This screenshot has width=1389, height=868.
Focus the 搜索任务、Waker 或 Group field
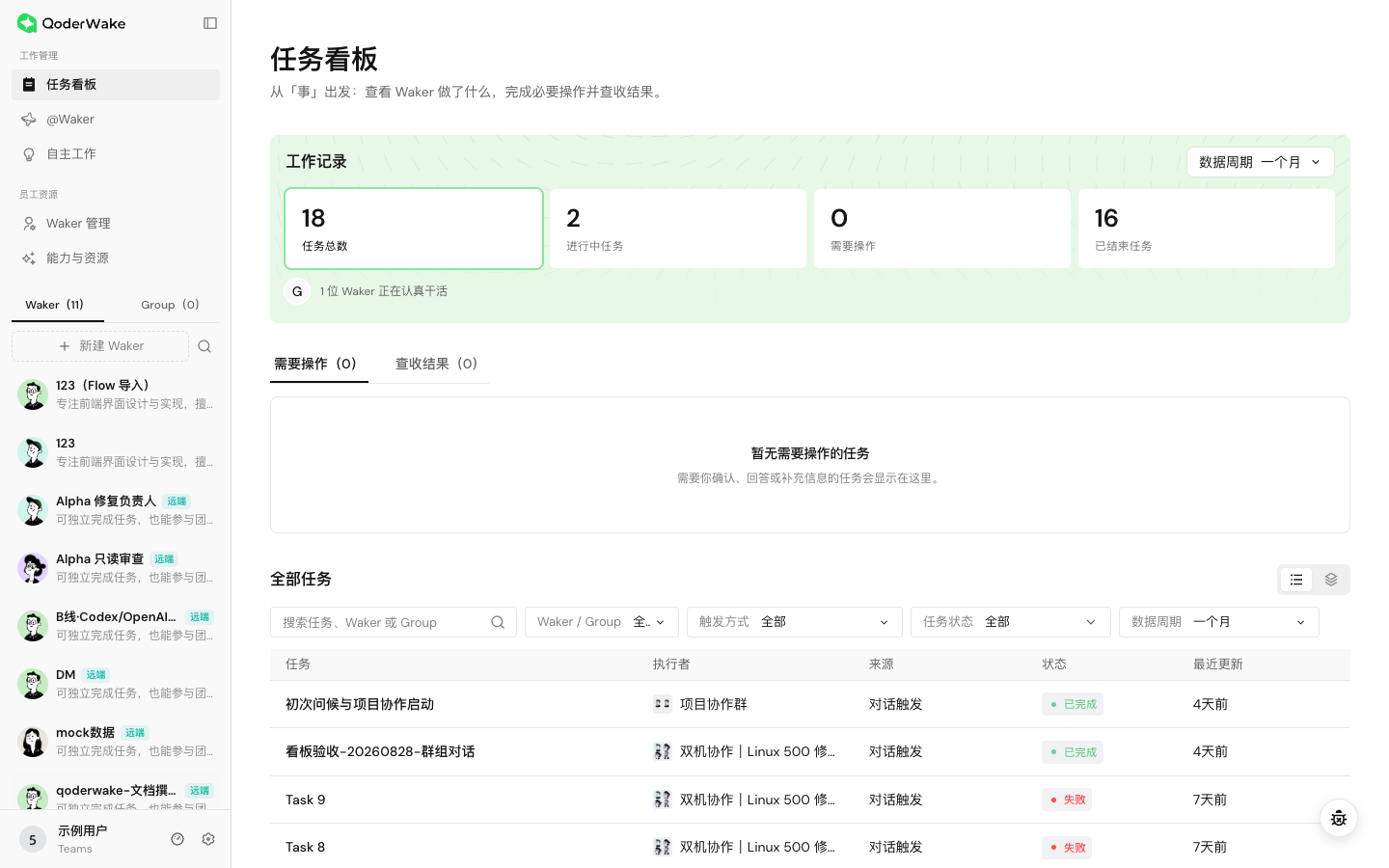point(394,622)
